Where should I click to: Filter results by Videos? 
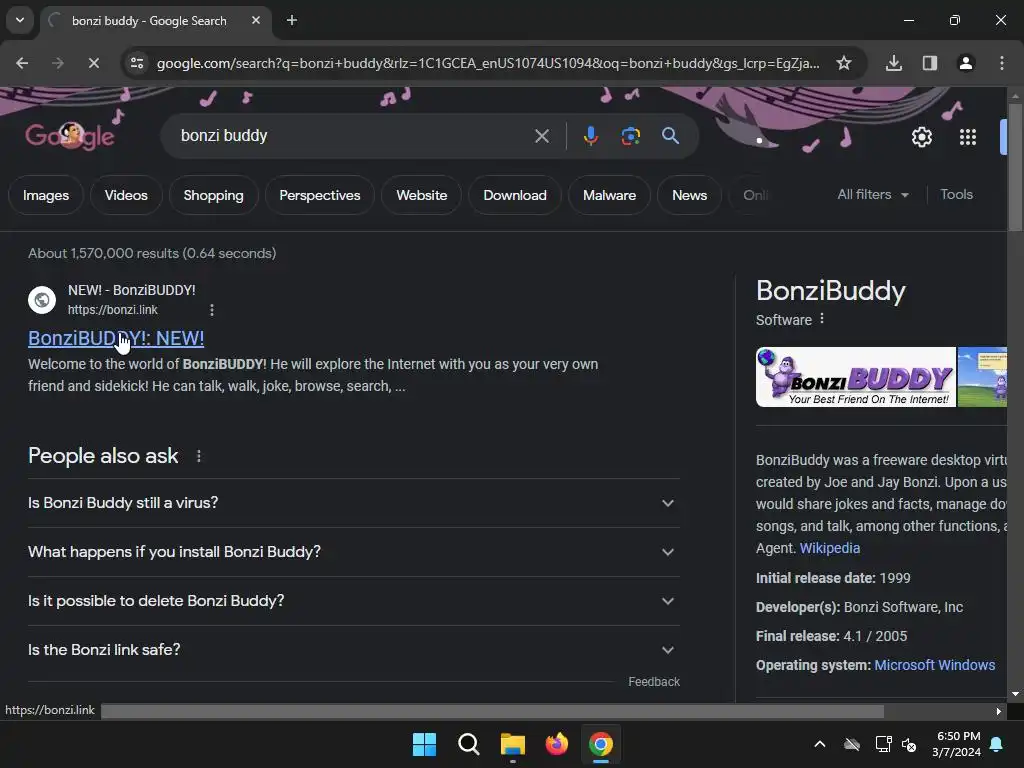click(x=126, y=195)
